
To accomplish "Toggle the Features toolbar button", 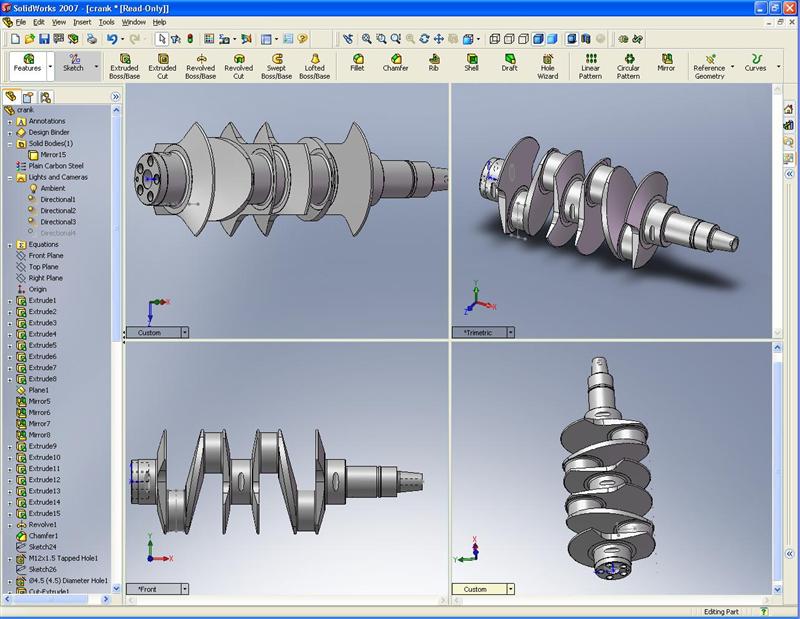I will [29, 66].
